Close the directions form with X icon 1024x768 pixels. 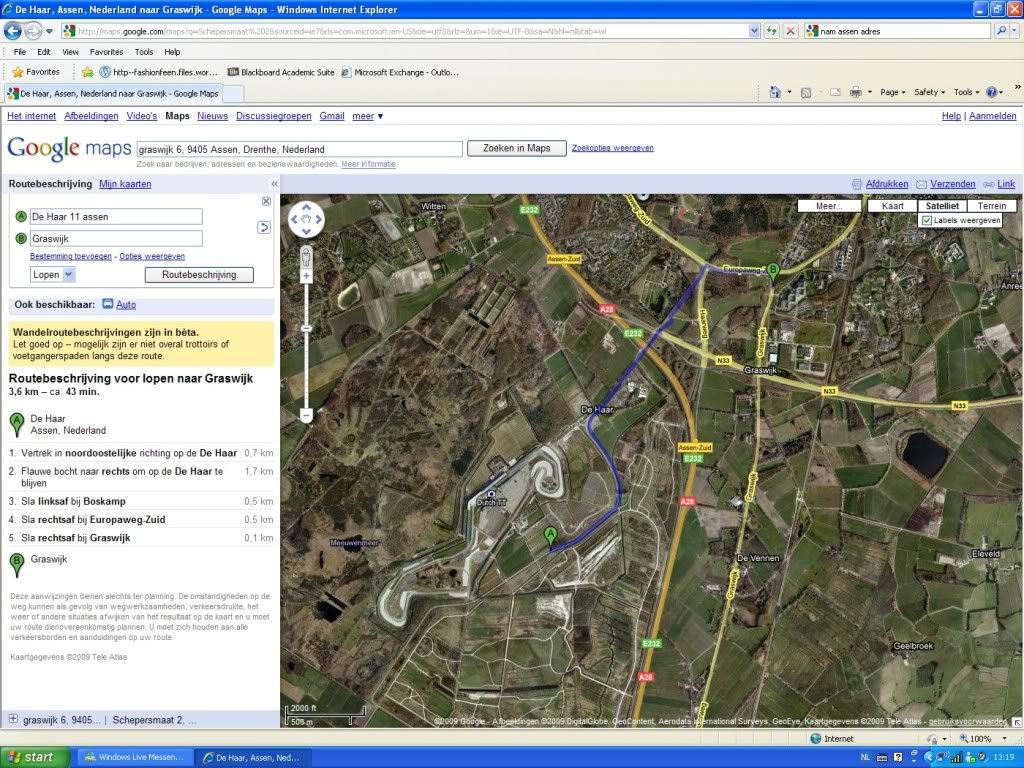pyautogui.click(x=266, y=201)
